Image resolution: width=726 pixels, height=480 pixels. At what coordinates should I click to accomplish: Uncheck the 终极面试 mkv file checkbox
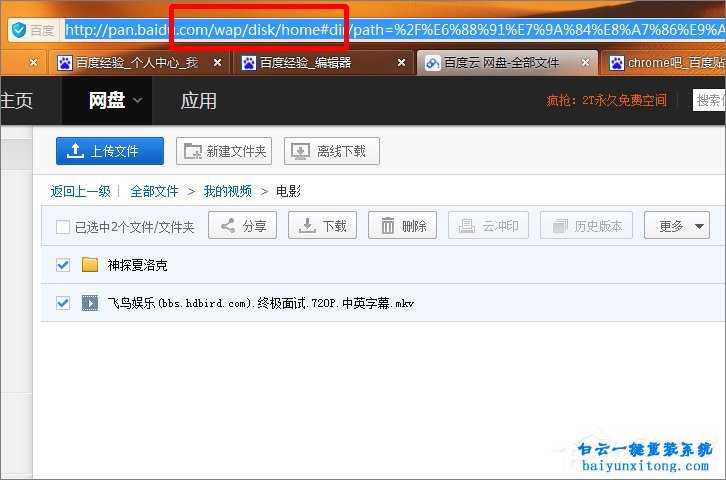pos(63,303)
